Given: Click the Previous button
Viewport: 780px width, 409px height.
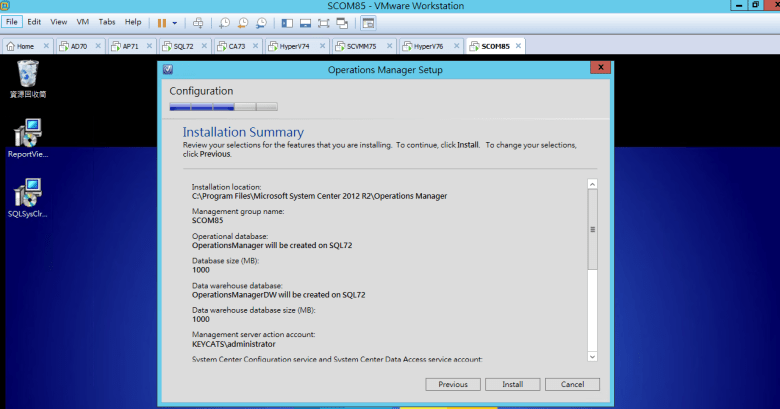Looking at the screenshot, I should (453, 384).
